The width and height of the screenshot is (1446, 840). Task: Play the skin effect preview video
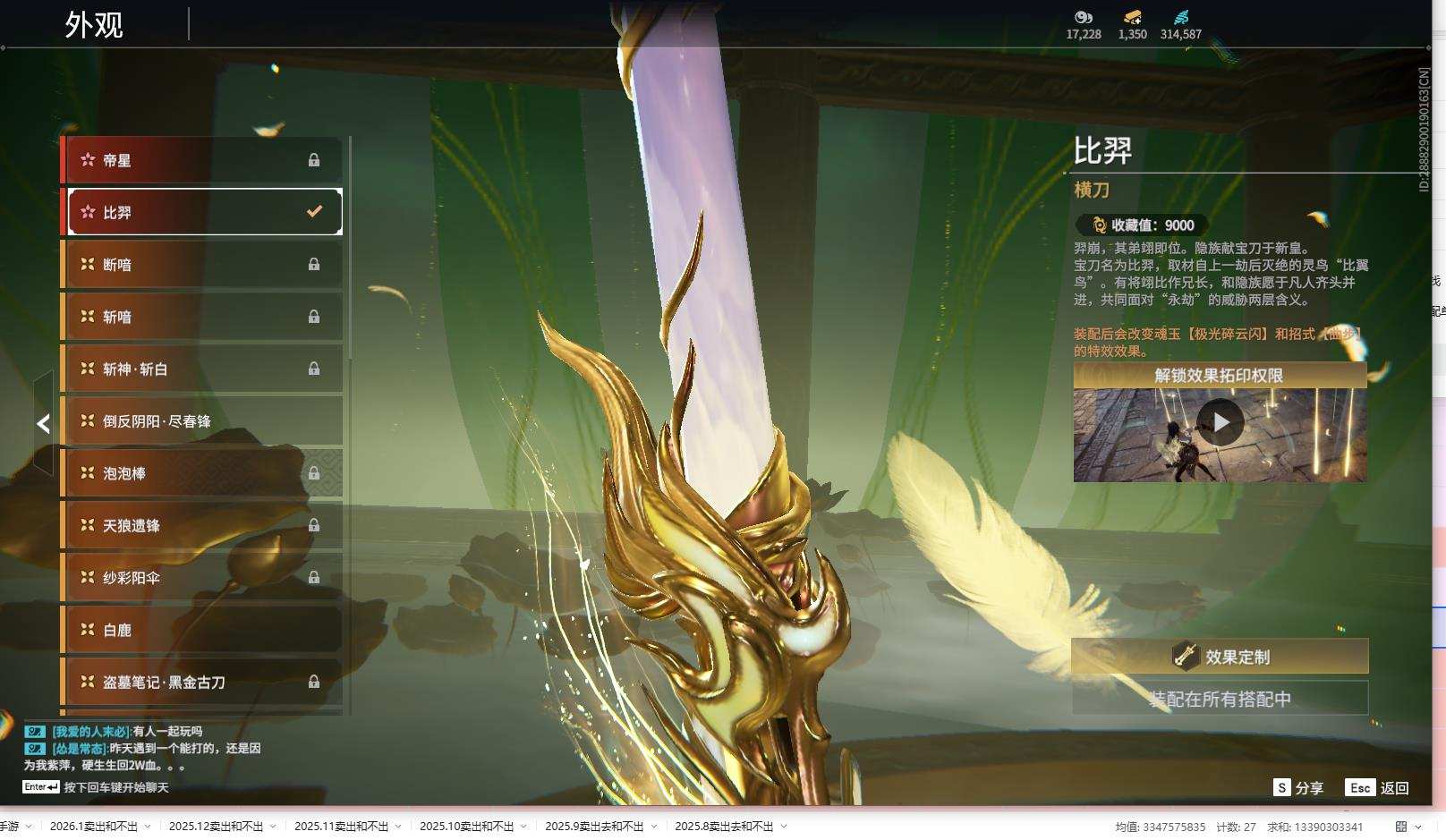click(1220, 422)
